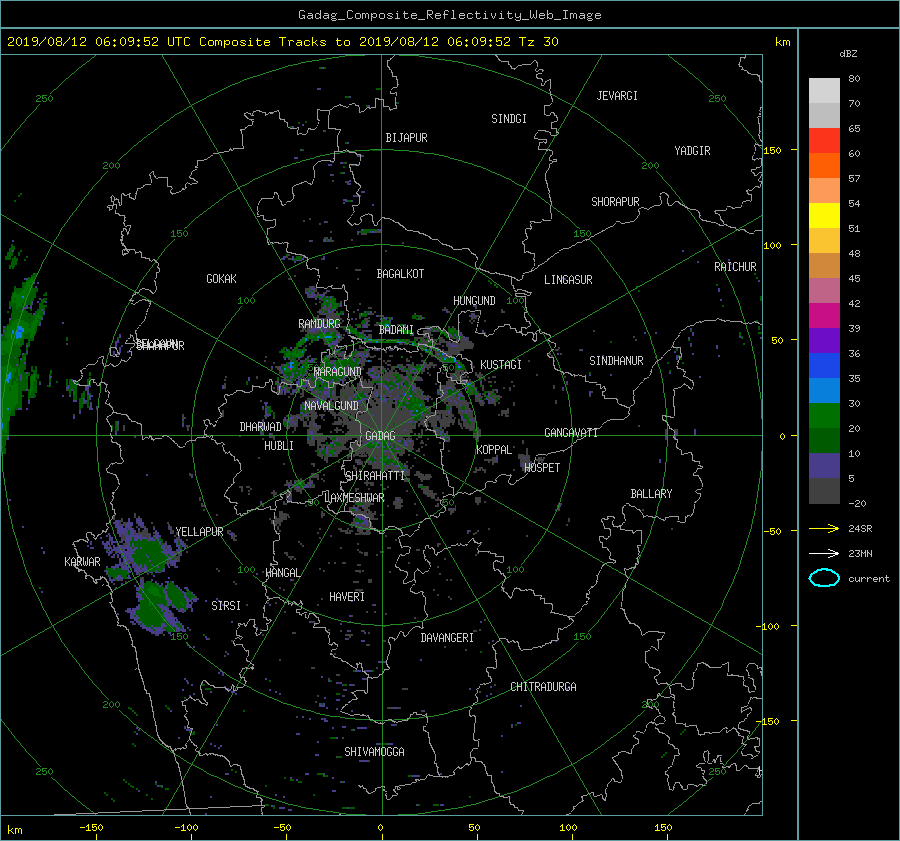Click the SHIVAMOGGA city label
This screenshot has height=841, width=900.
coord(374,751)
